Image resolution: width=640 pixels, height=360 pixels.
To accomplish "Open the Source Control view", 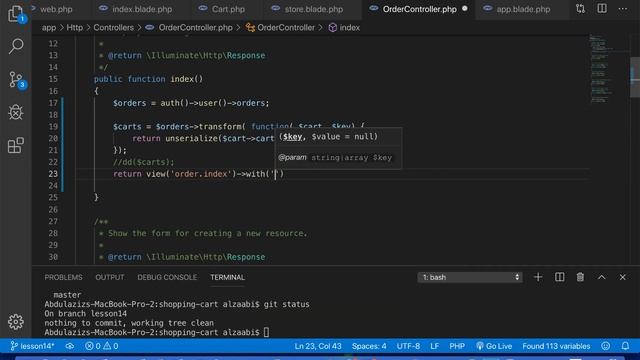I will coord(16,79).
